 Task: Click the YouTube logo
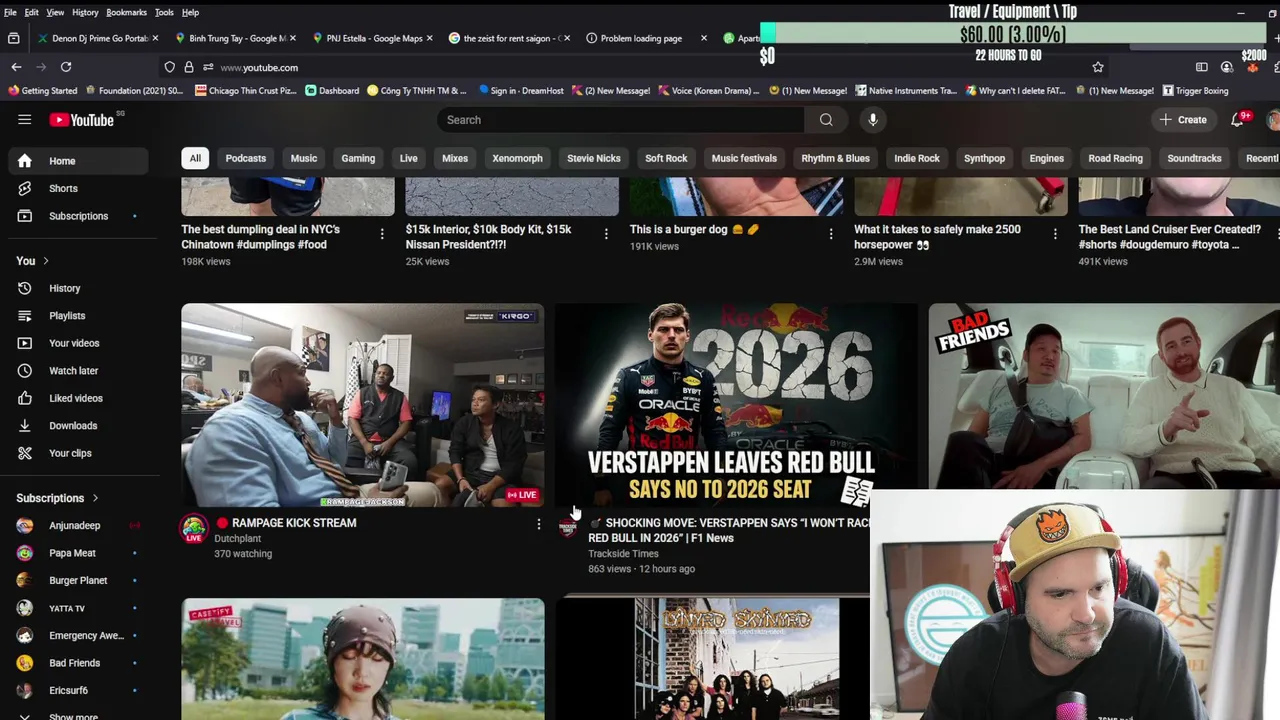point(82,120)
